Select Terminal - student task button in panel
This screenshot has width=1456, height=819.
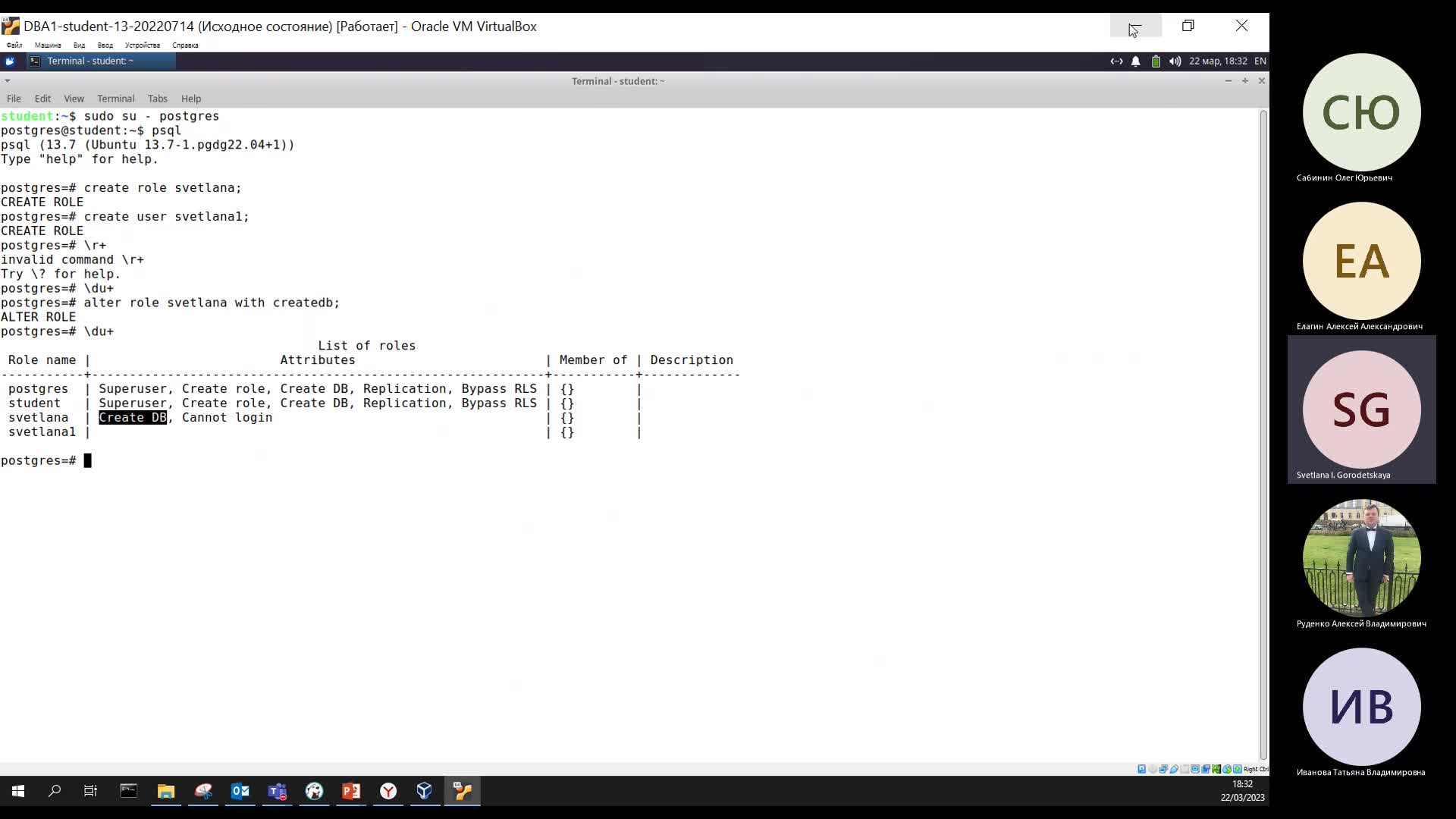(x=101, y=61)
